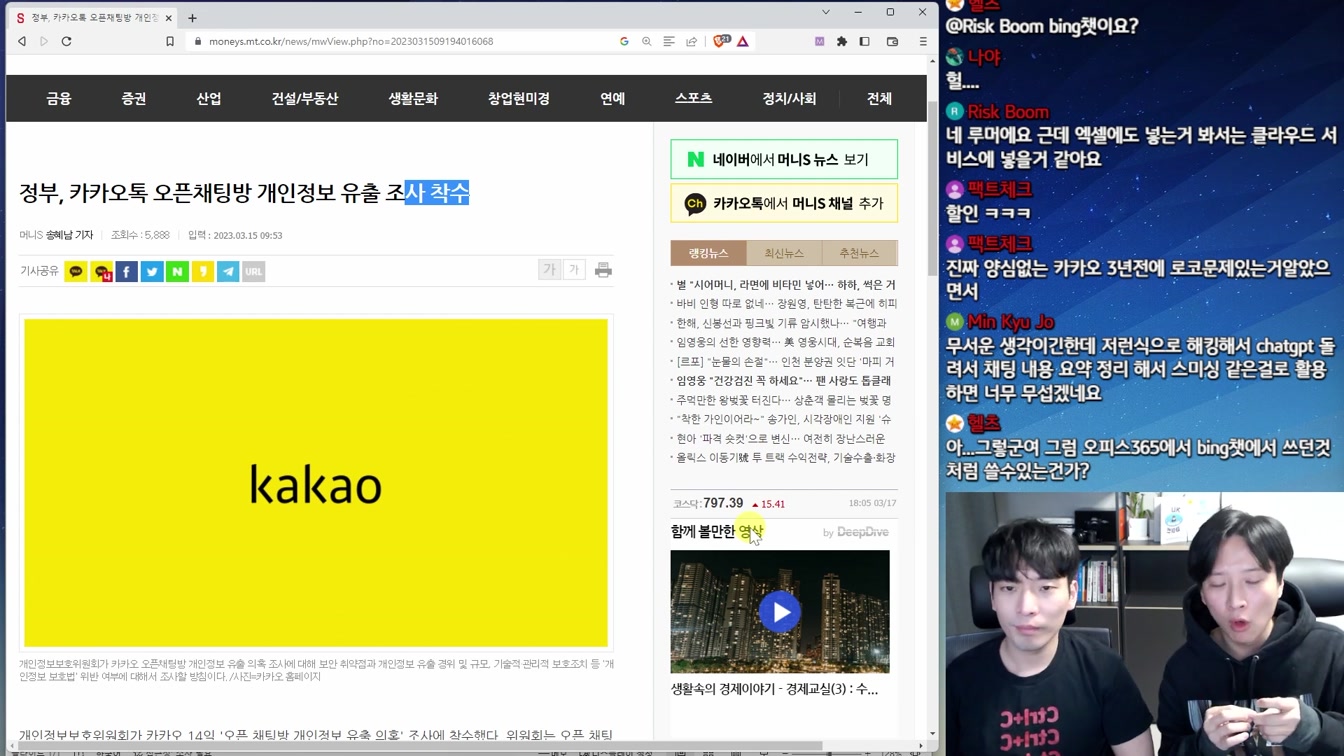Switch to 랭킹뉴스 tab
The width and height of the screenshot is (1344, 756).
pyautogui.click(x=708, y=253)
